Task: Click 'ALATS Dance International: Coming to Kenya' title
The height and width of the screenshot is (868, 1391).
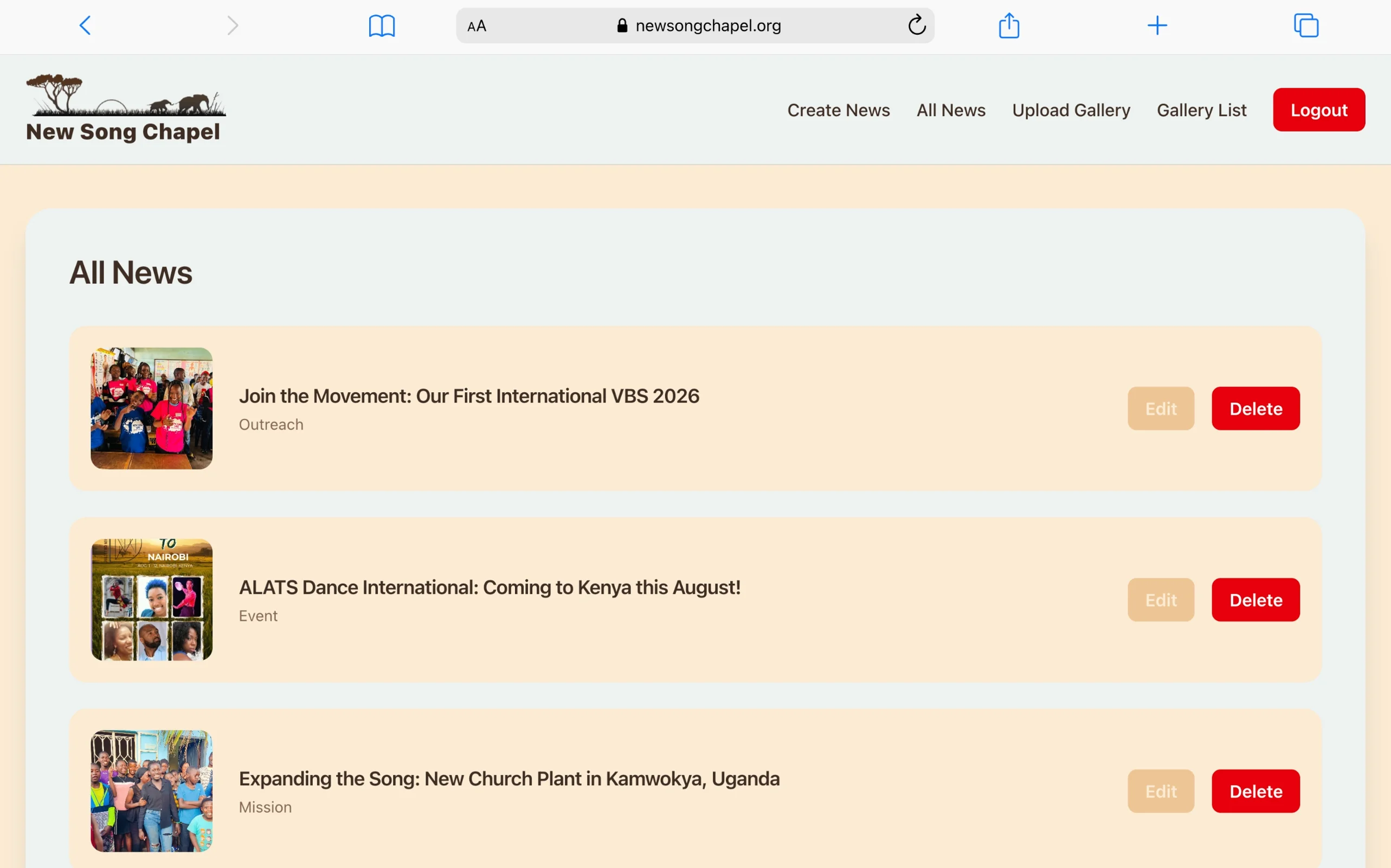Action: tap(490, 587)
